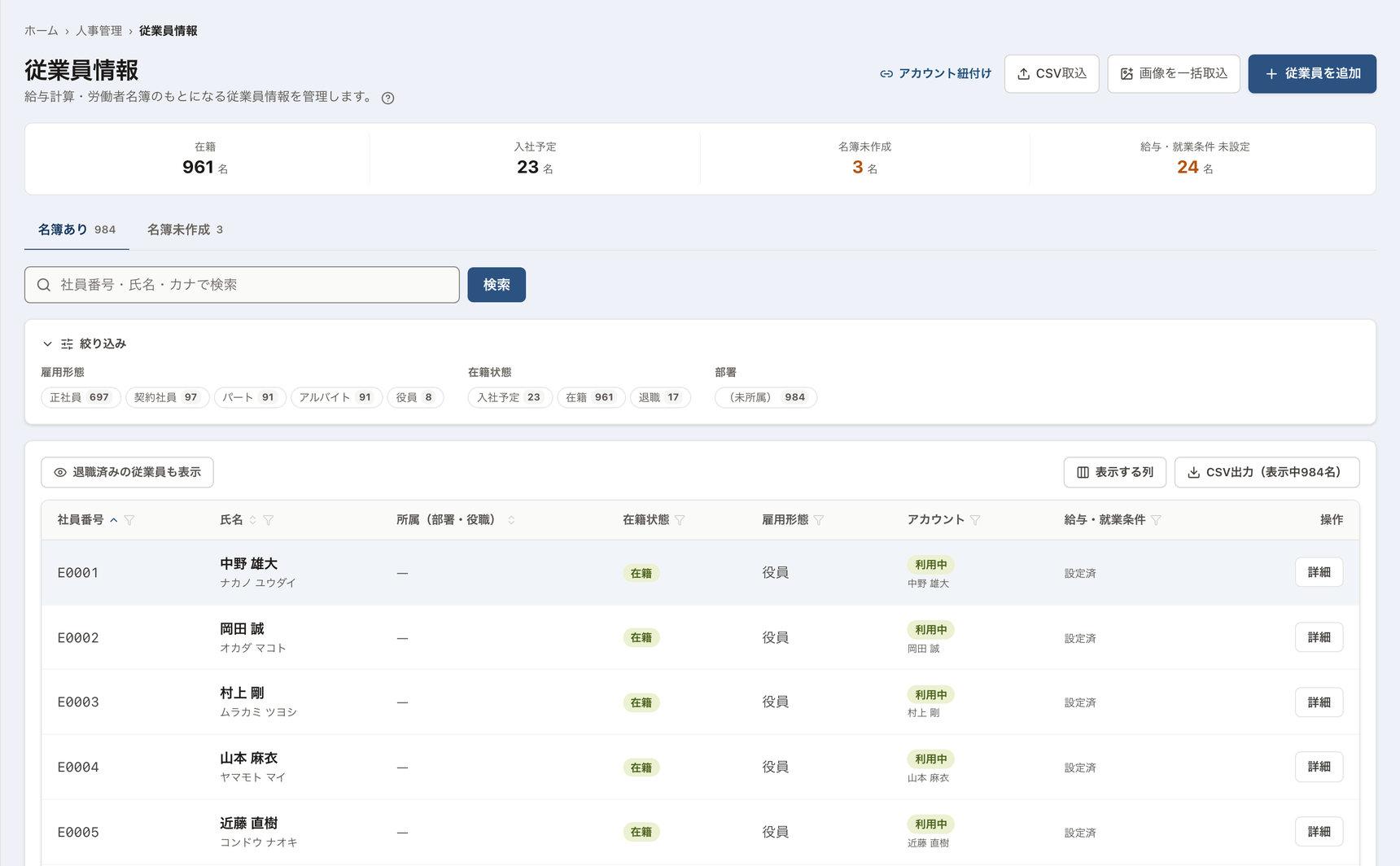Click 従業員を追加 button

pos(1312,73)
